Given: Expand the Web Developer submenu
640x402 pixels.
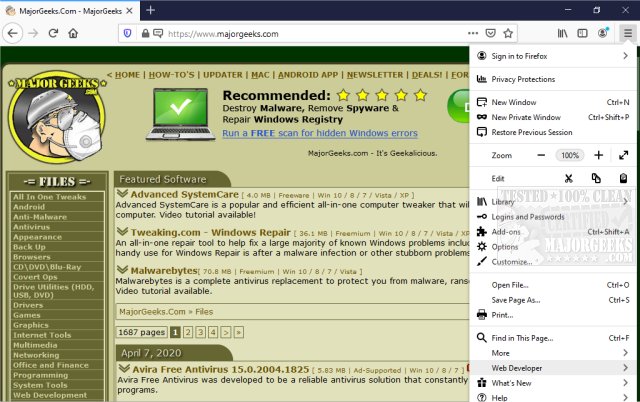Looking at the screenshot, I should coord(553,368).
